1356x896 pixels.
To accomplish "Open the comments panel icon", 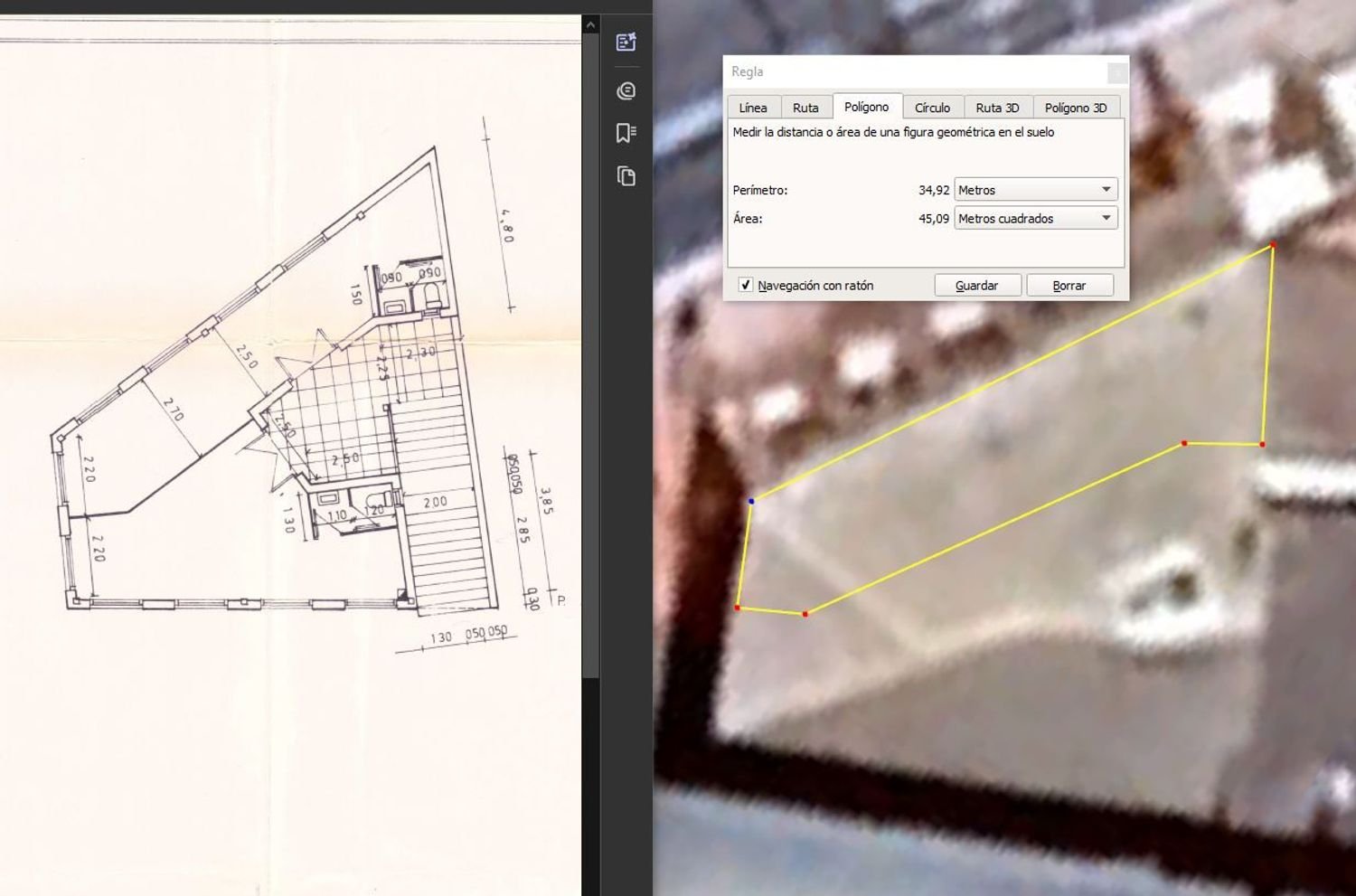I will pyautogui.click(x=626, y=90).
